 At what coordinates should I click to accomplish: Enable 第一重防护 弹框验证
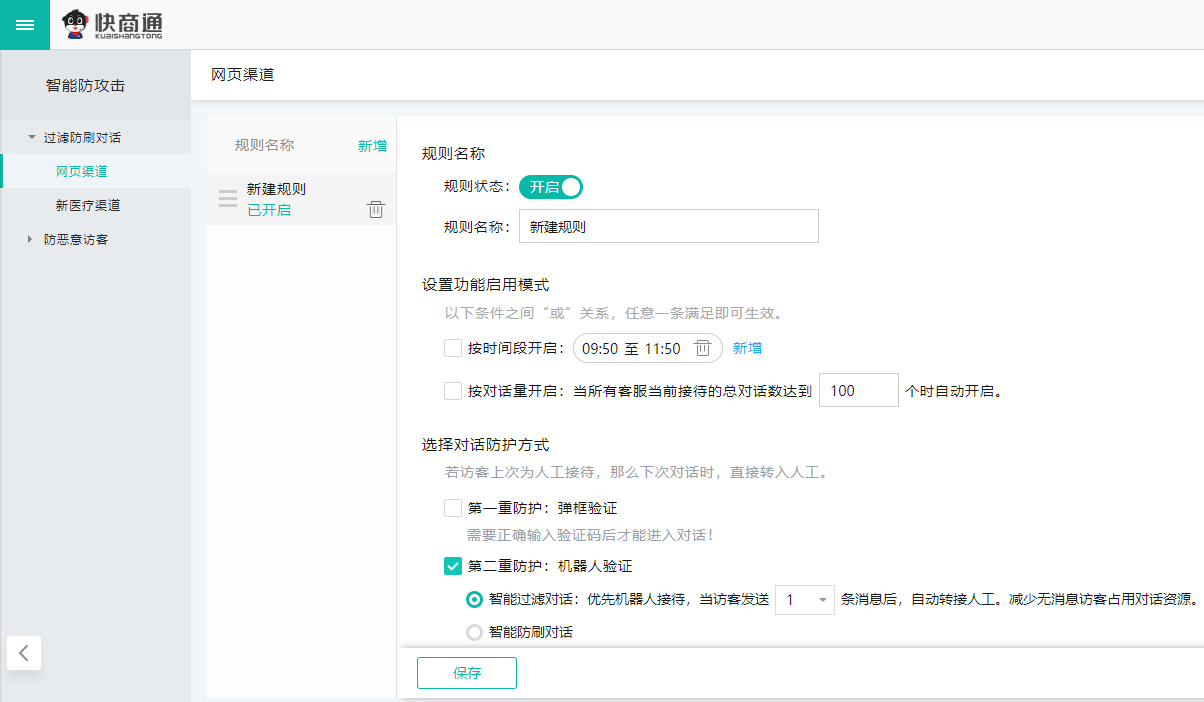[x=453, y=508]
